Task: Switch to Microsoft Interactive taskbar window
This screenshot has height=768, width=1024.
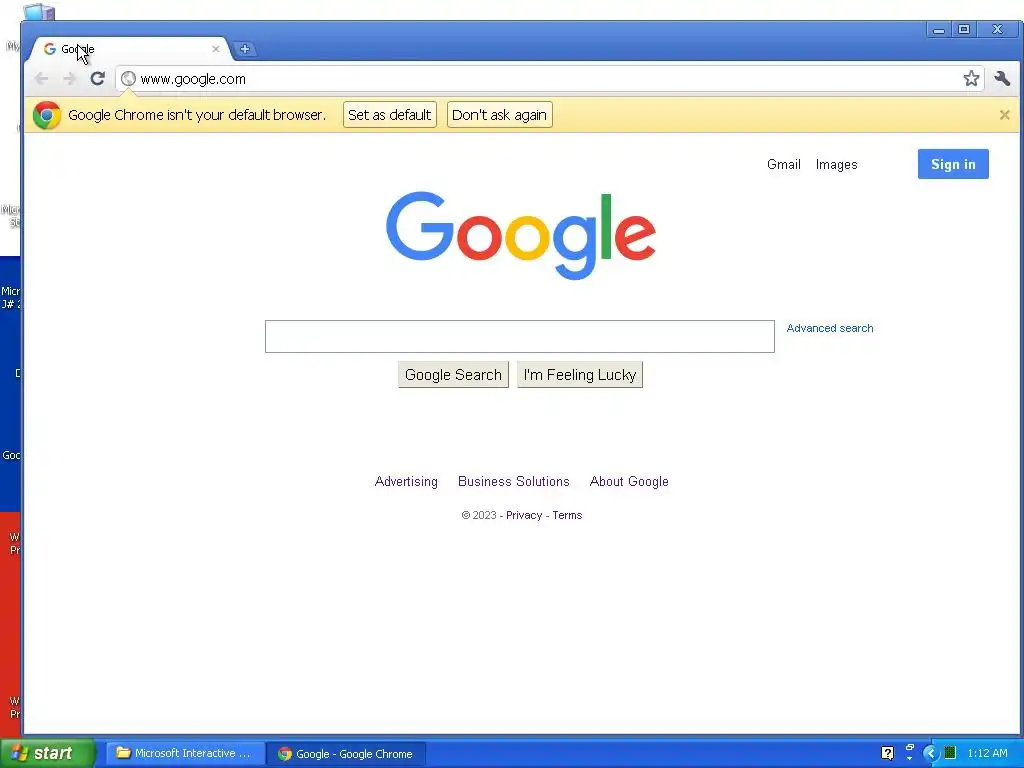Action: (185, 753)
